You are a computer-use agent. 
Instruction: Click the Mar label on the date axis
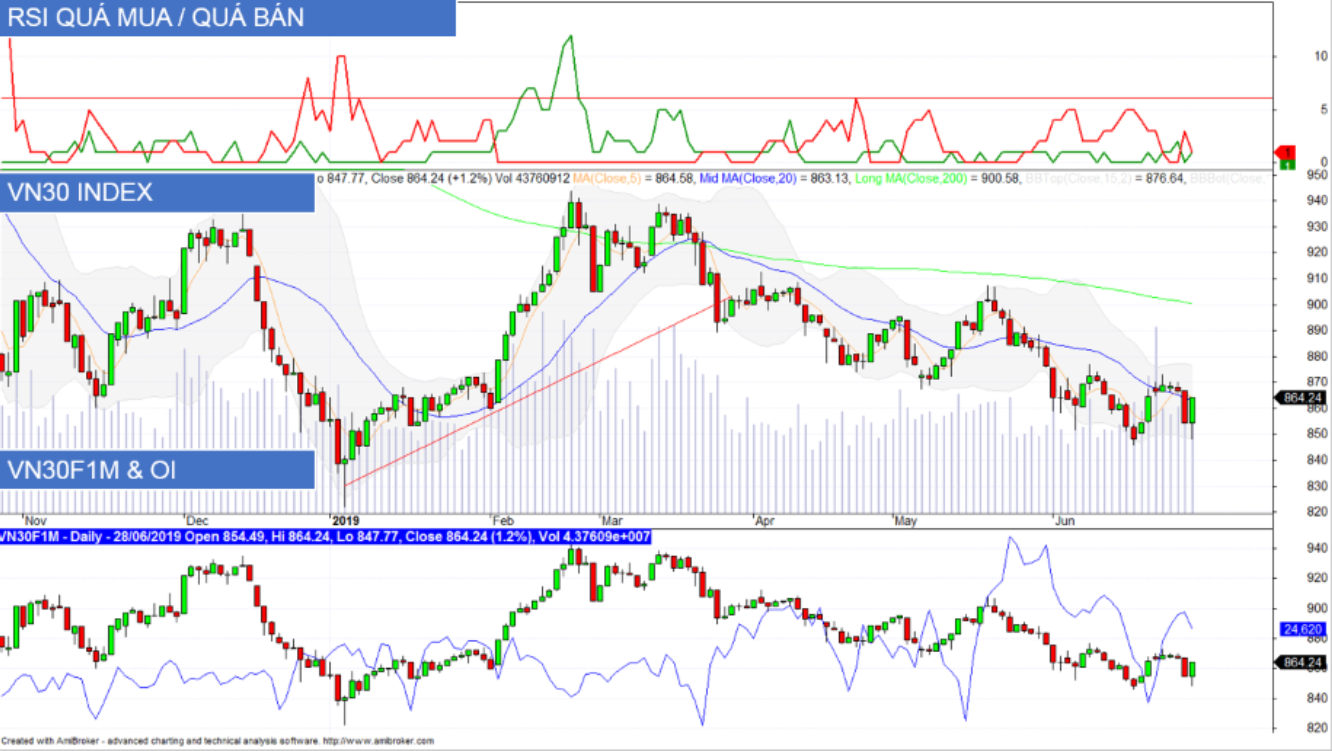click(x=611, y=521)
